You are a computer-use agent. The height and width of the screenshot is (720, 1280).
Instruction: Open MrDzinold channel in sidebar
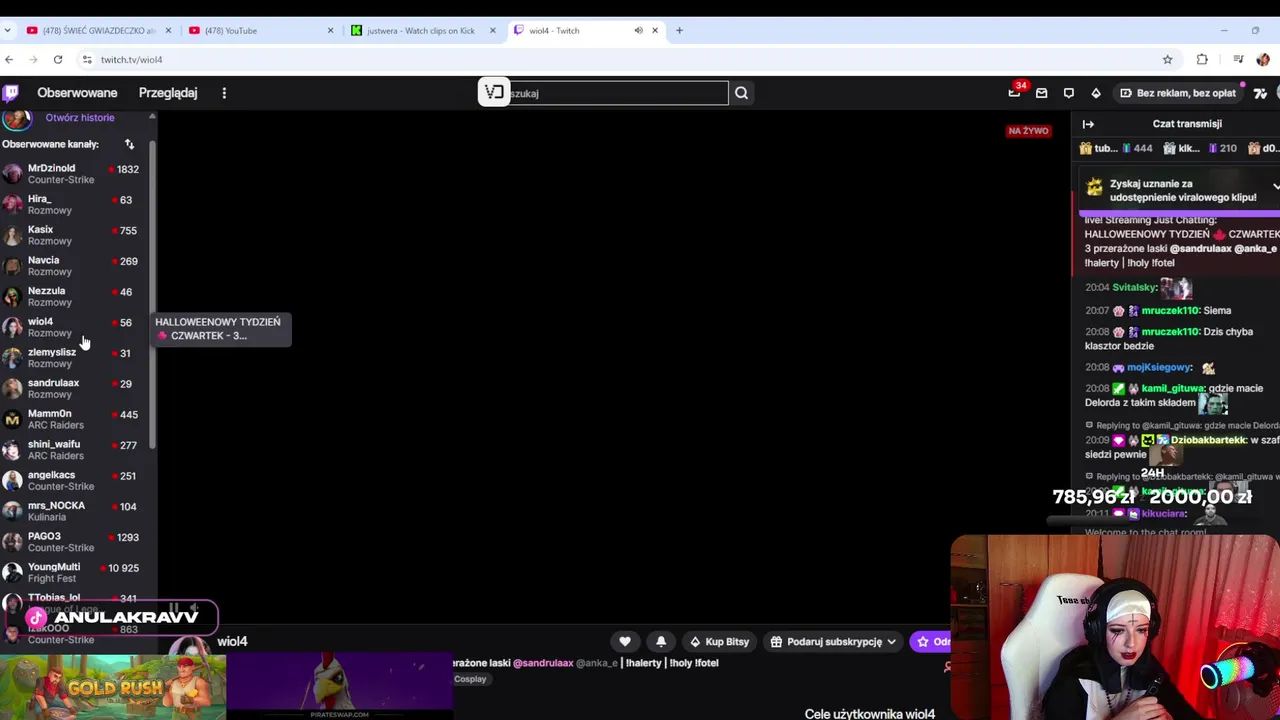[75, 174]
